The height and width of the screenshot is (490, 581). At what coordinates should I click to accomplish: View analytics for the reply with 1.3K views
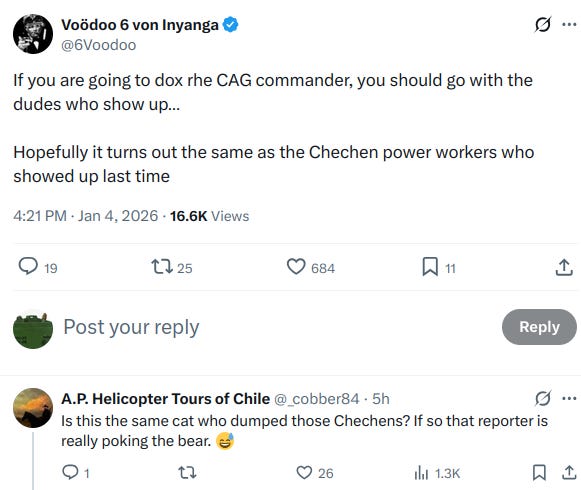pos(421,473)
